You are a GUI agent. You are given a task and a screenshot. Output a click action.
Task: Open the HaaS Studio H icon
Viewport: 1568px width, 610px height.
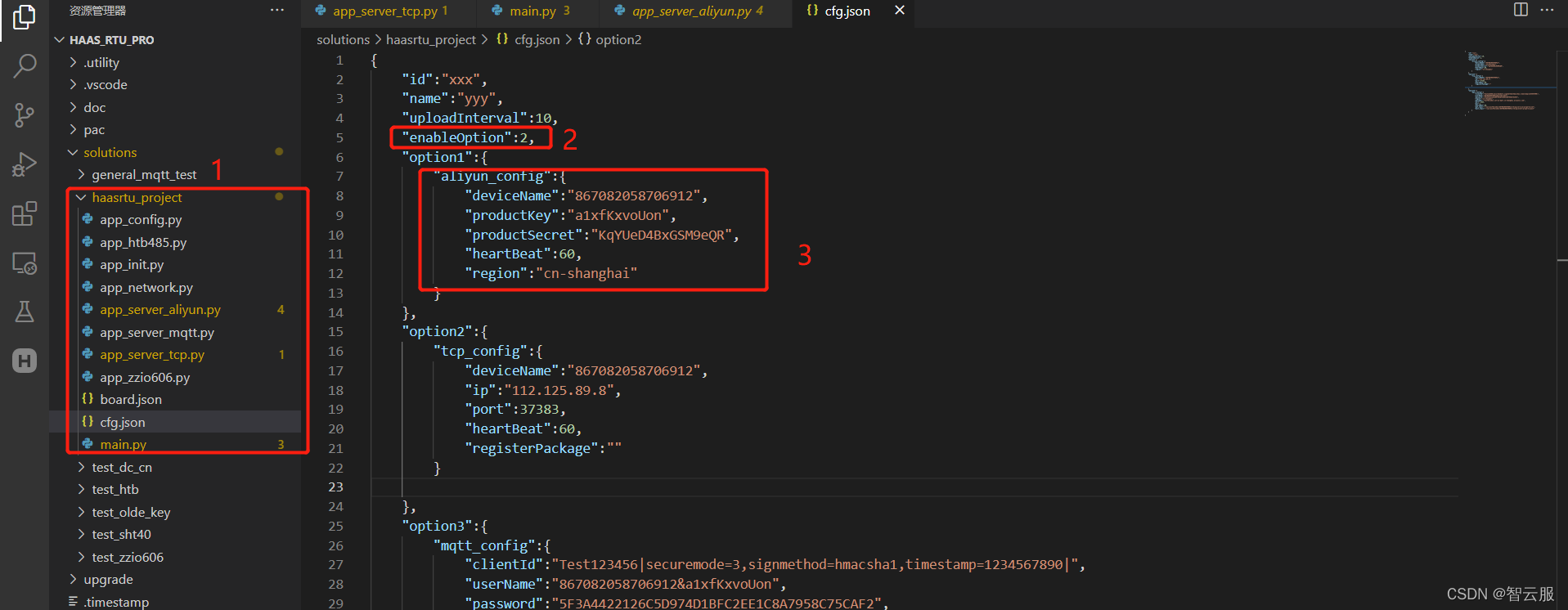tap(25, 361)
